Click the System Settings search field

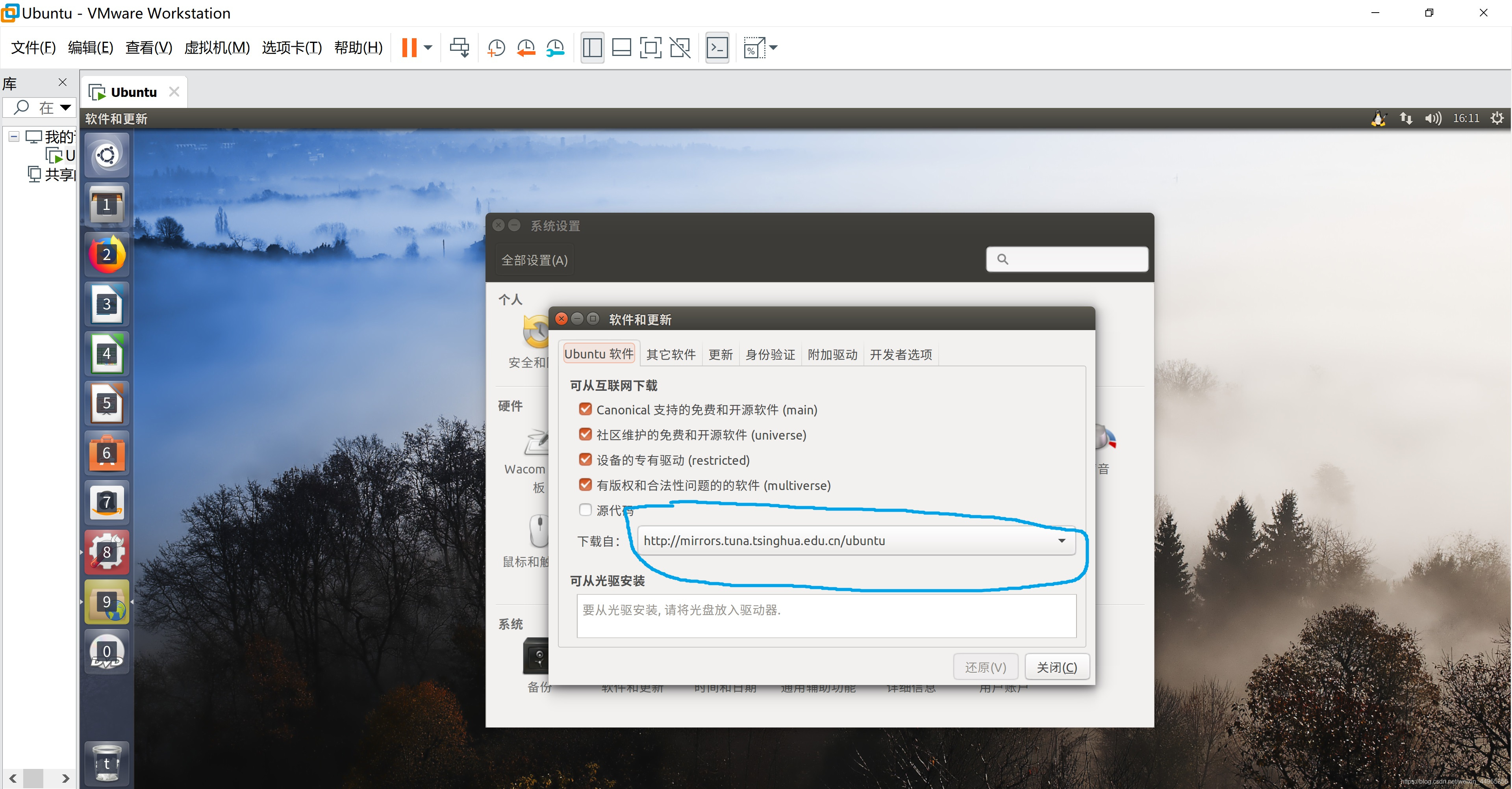point(1067,259)
